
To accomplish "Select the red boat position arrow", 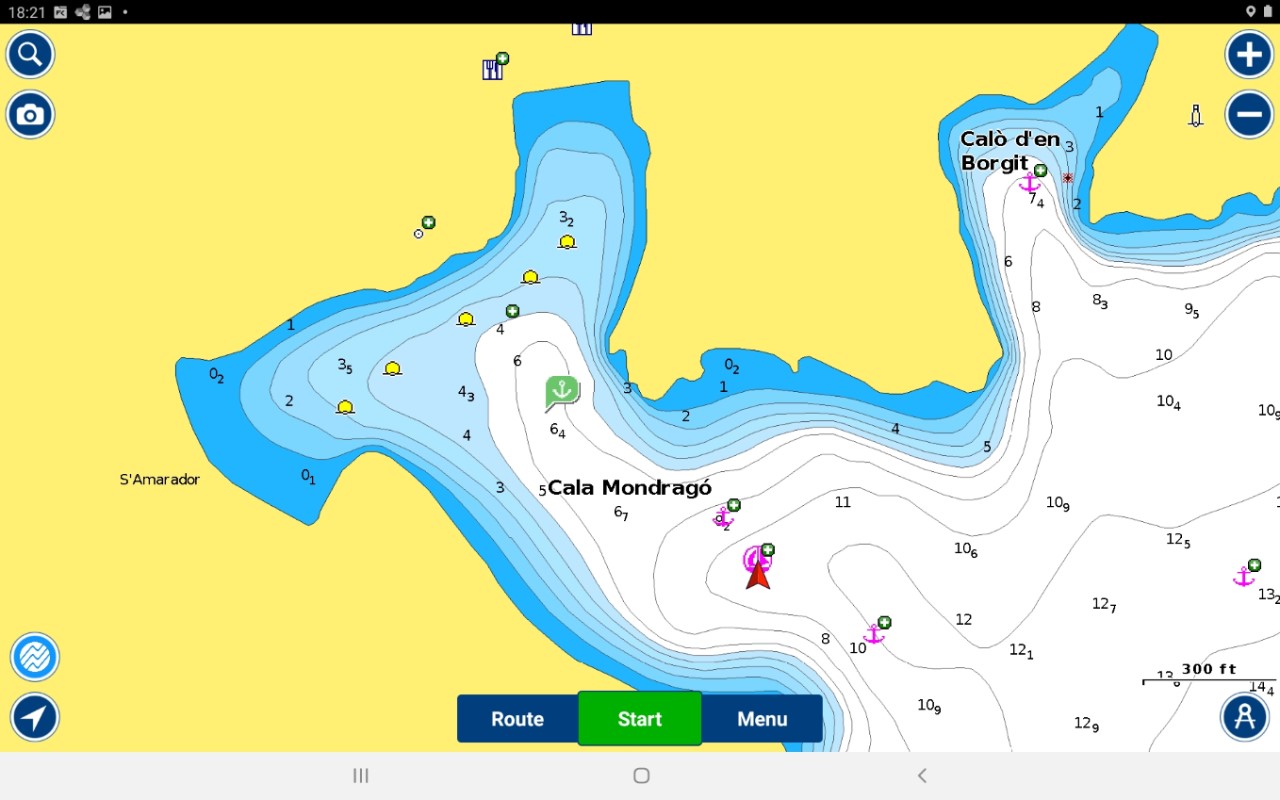I will [758, 573].
